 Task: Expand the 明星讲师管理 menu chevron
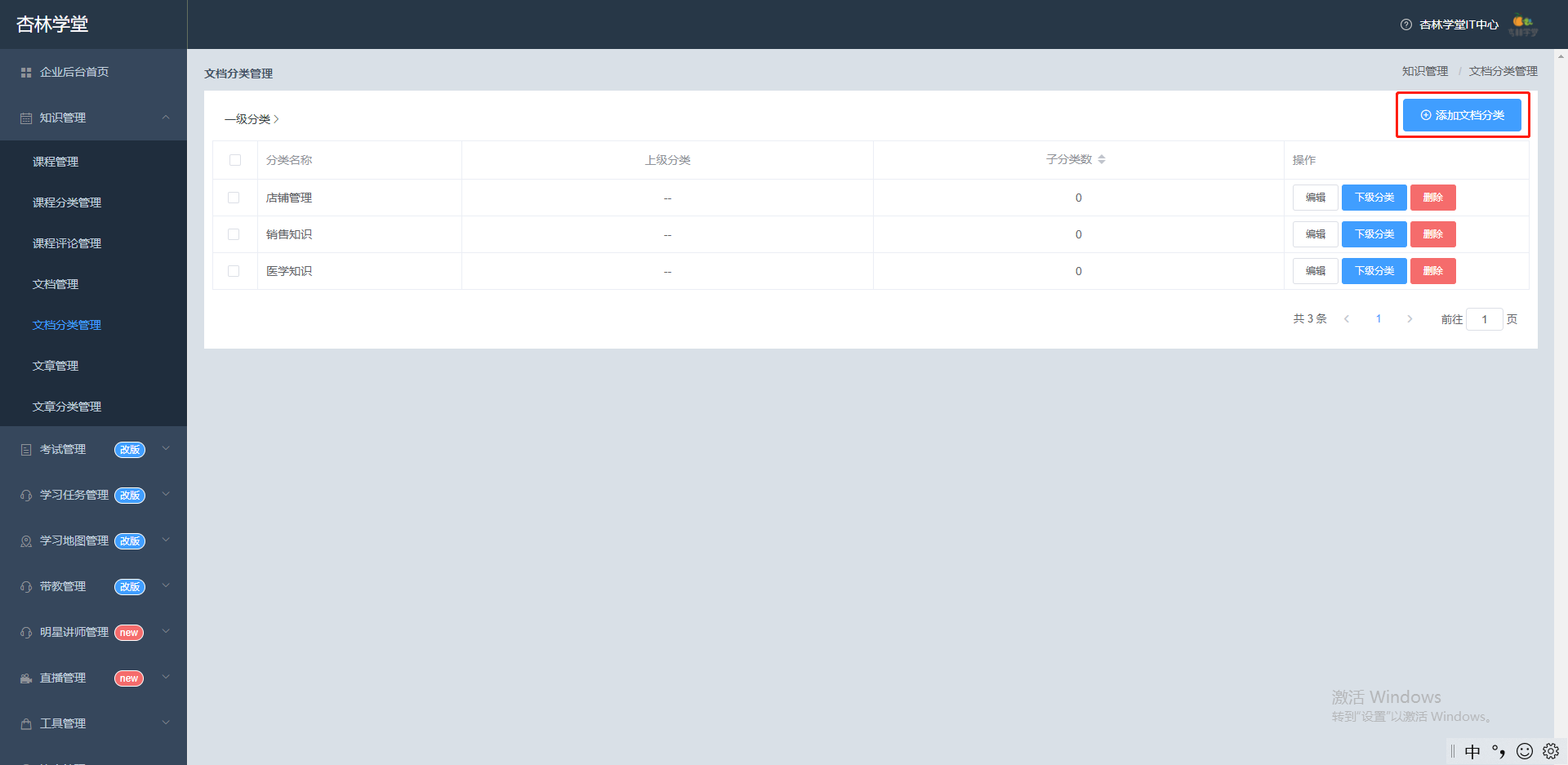pyautogui.click(x=166, y=631)
